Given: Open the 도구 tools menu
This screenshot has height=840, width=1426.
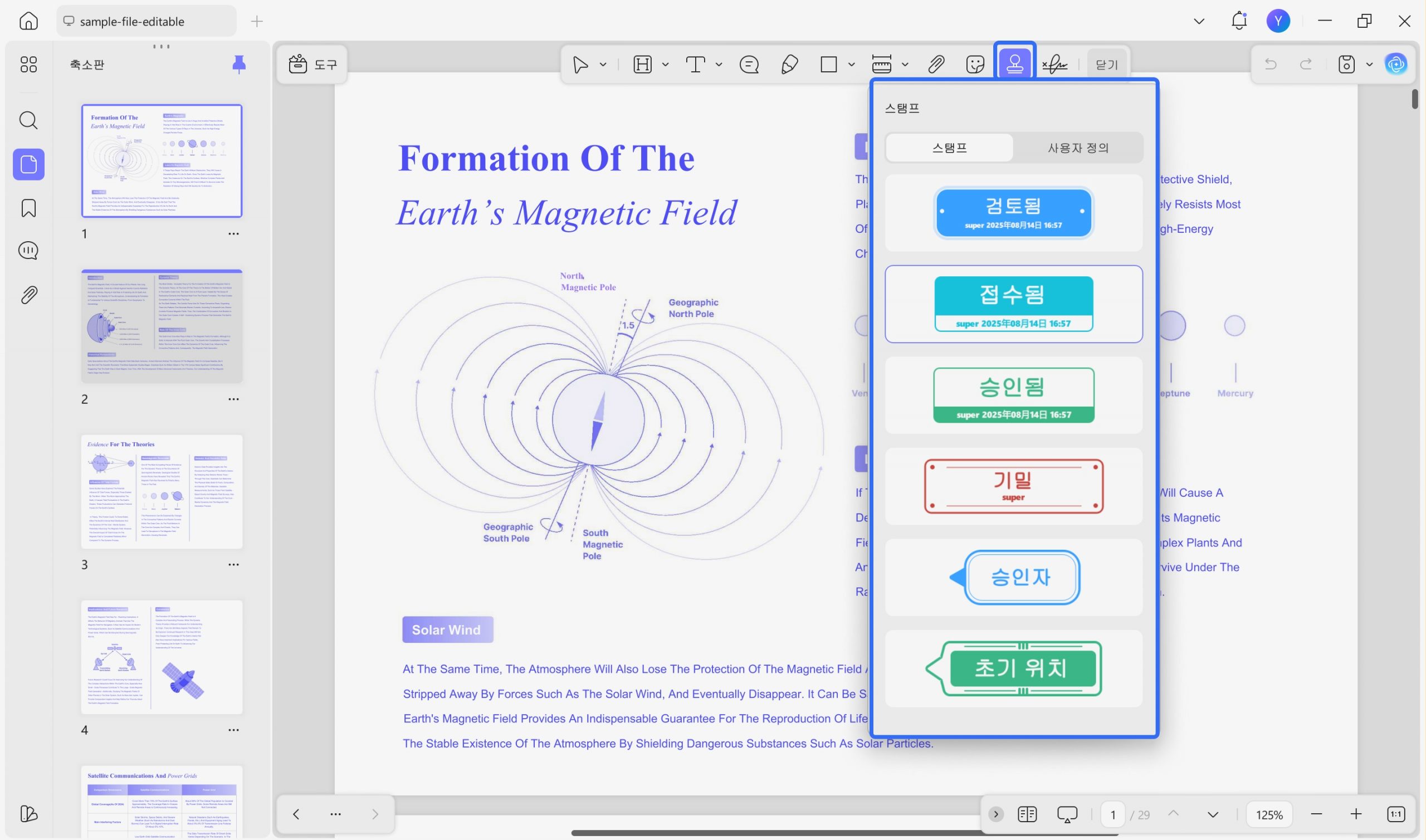Looking at the screenshot, I should click(x=312, y=64).
